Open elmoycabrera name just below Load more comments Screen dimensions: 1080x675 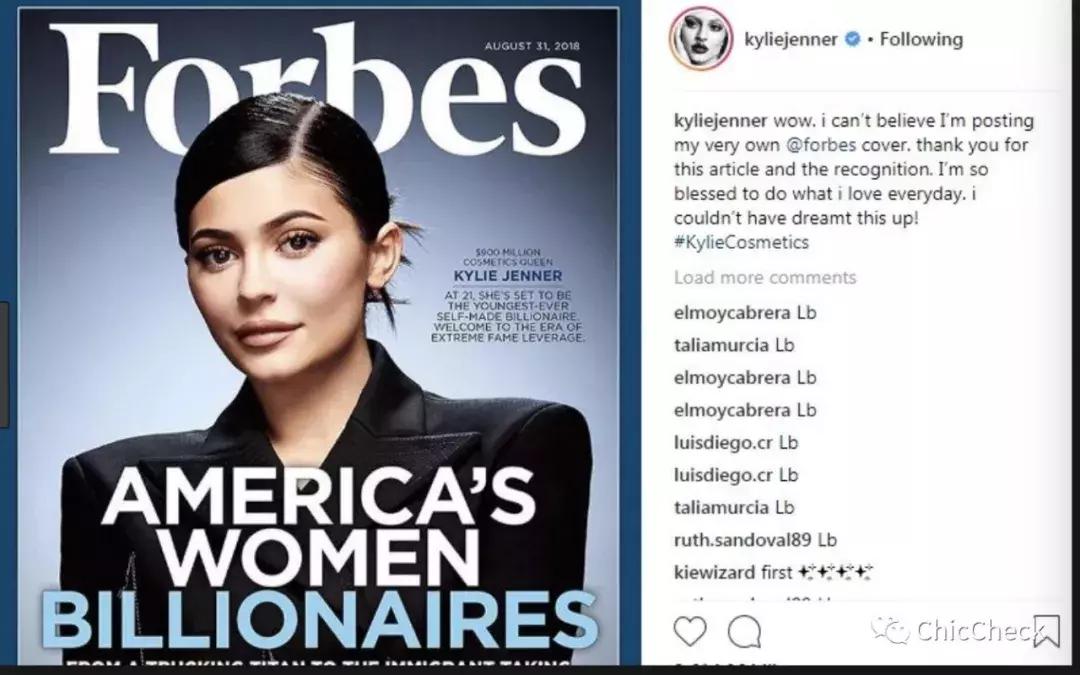click(732, 313)
